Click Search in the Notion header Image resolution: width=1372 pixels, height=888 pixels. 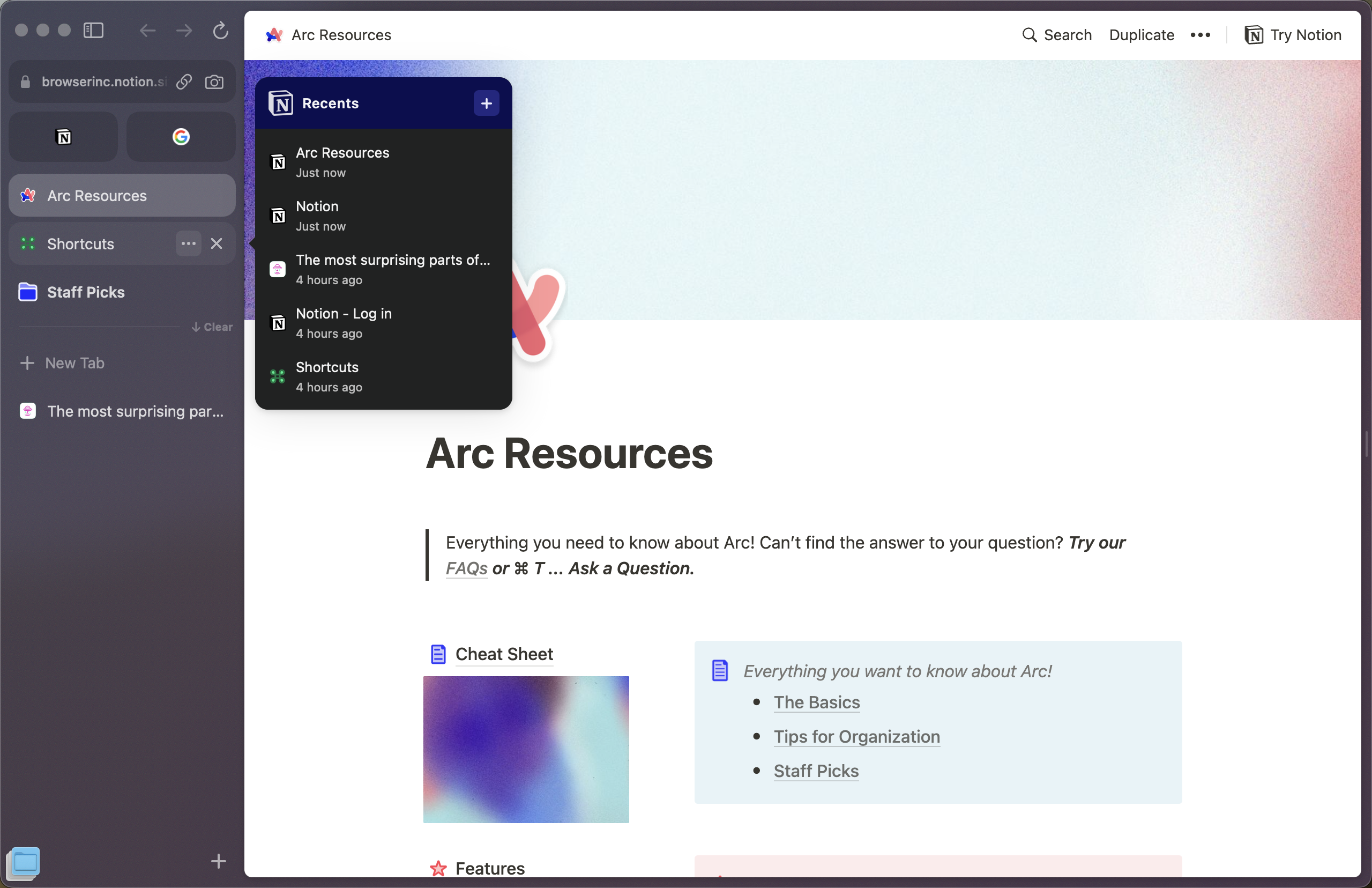[1057, 35]
